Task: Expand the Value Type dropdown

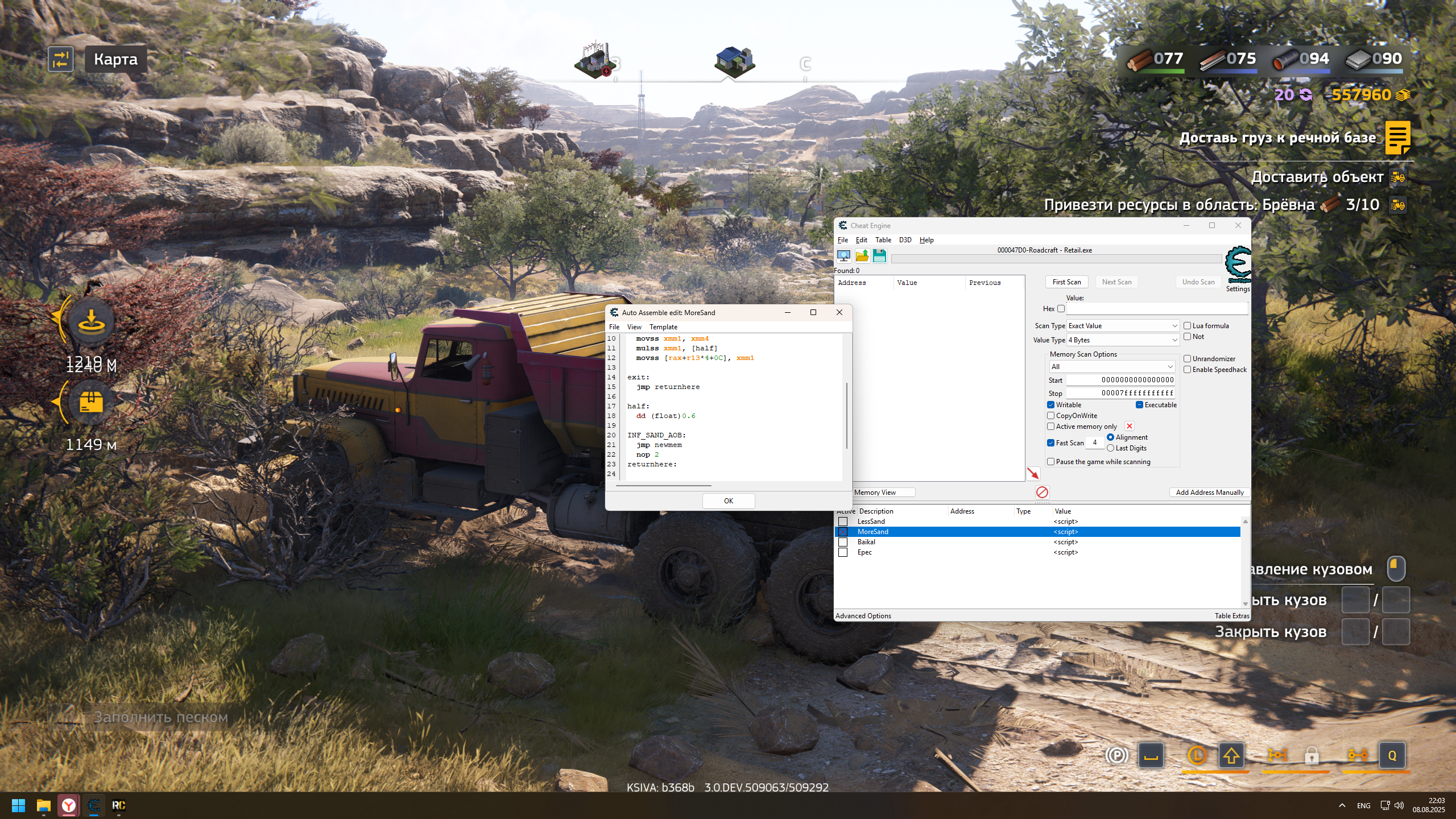Action: (x=1123, y=340)
